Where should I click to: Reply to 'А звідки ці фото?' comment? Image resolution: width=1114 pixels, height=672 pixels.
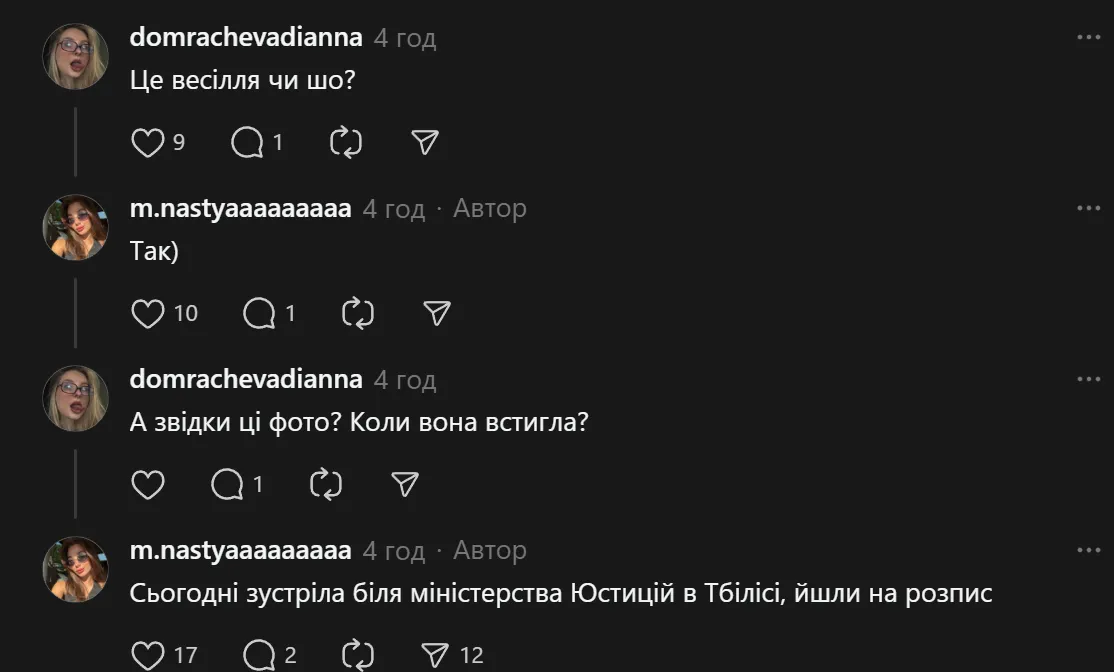point(227,485)
